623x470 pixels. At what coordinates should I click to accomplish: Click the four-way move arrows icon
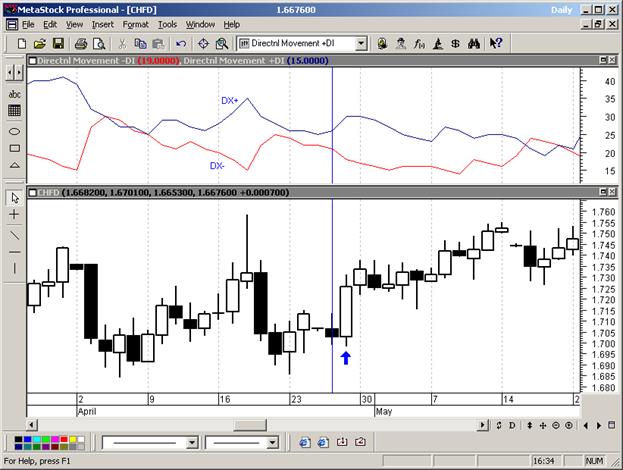(543, 426)
